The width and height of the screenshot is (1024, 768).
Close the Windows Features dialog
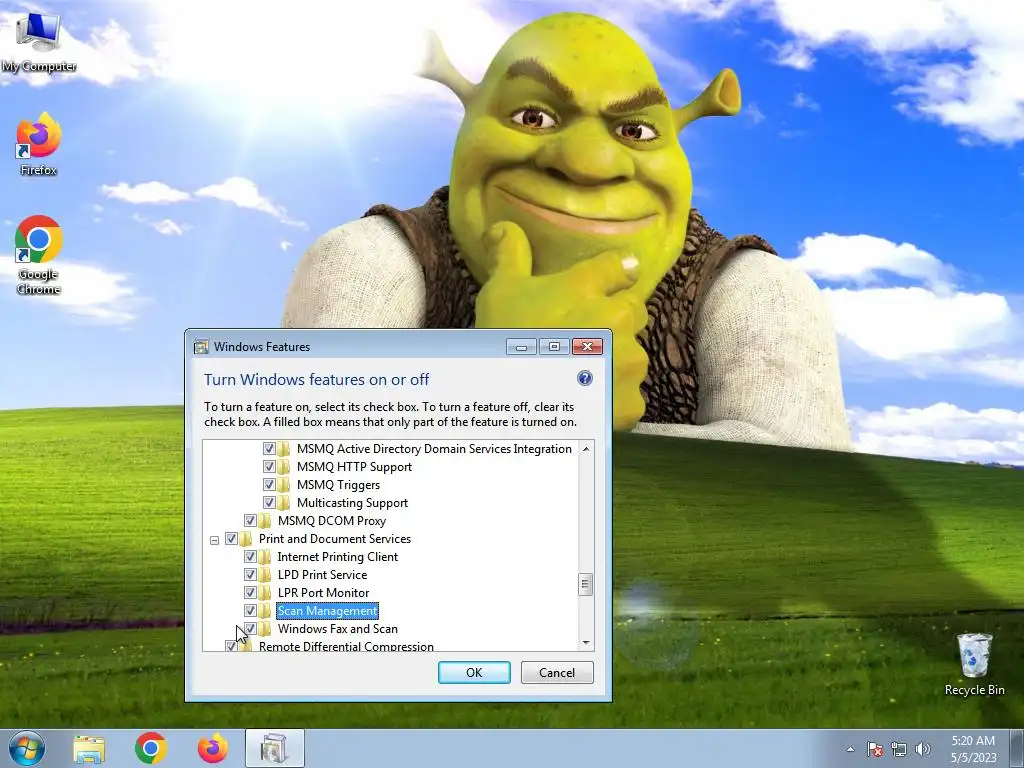[587, 347]
